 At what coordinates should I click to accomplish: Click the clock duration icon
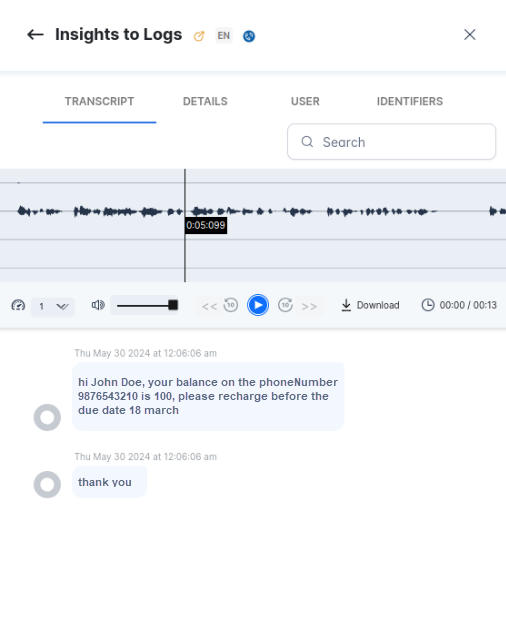click(428, 305)
